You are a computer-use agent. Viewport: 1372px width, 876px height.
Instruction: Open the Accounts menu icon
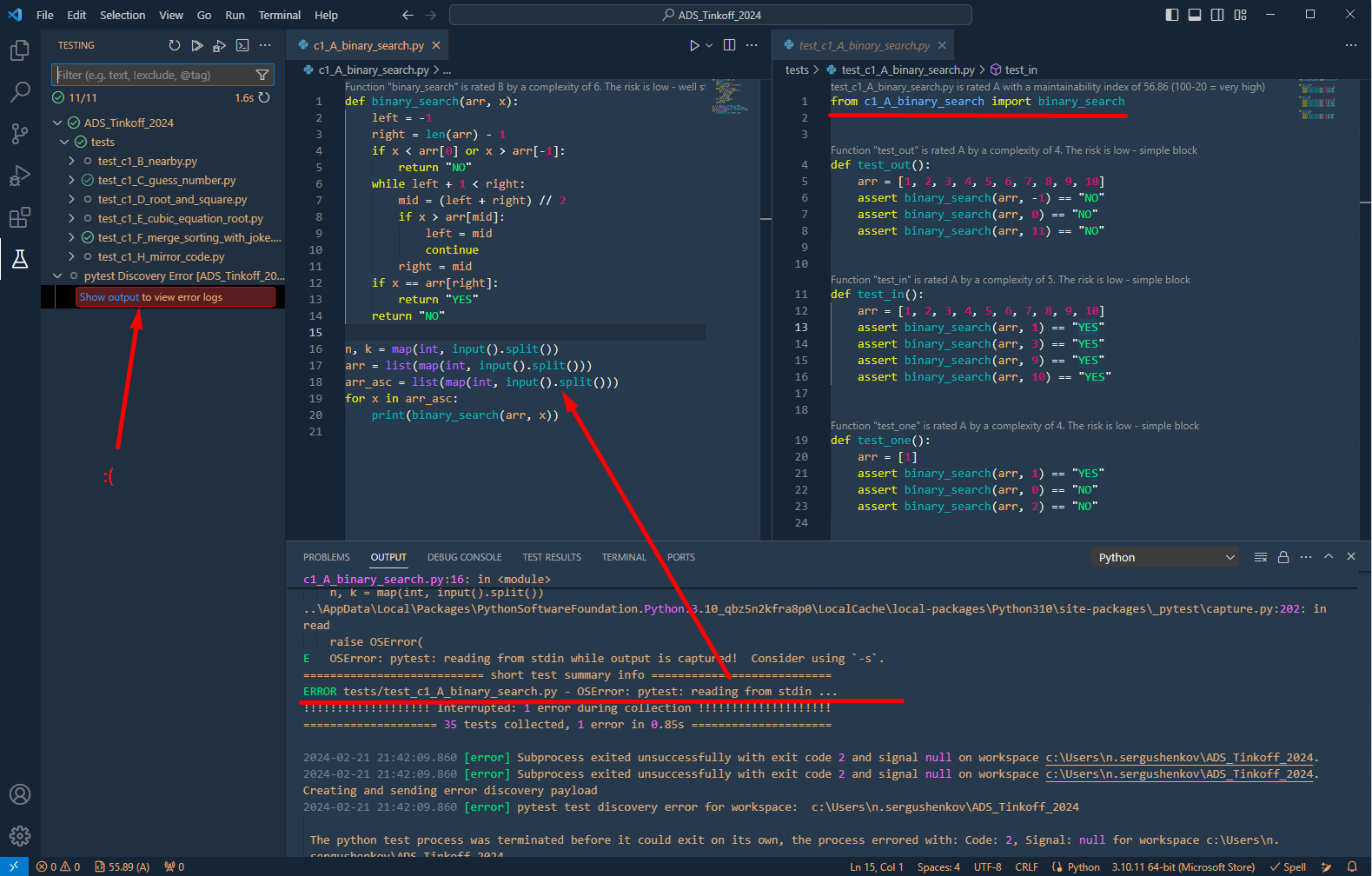(19, 794)
